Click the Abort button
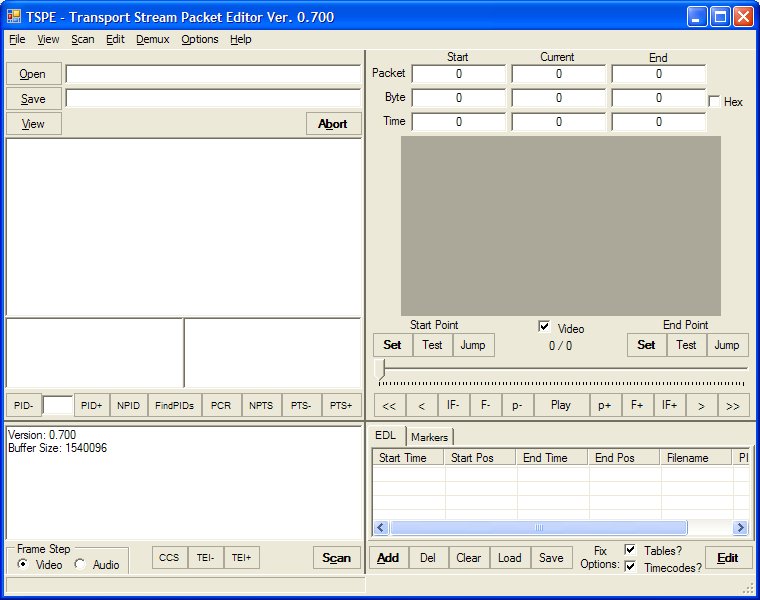760x600 pixels. tap(333, 124)
